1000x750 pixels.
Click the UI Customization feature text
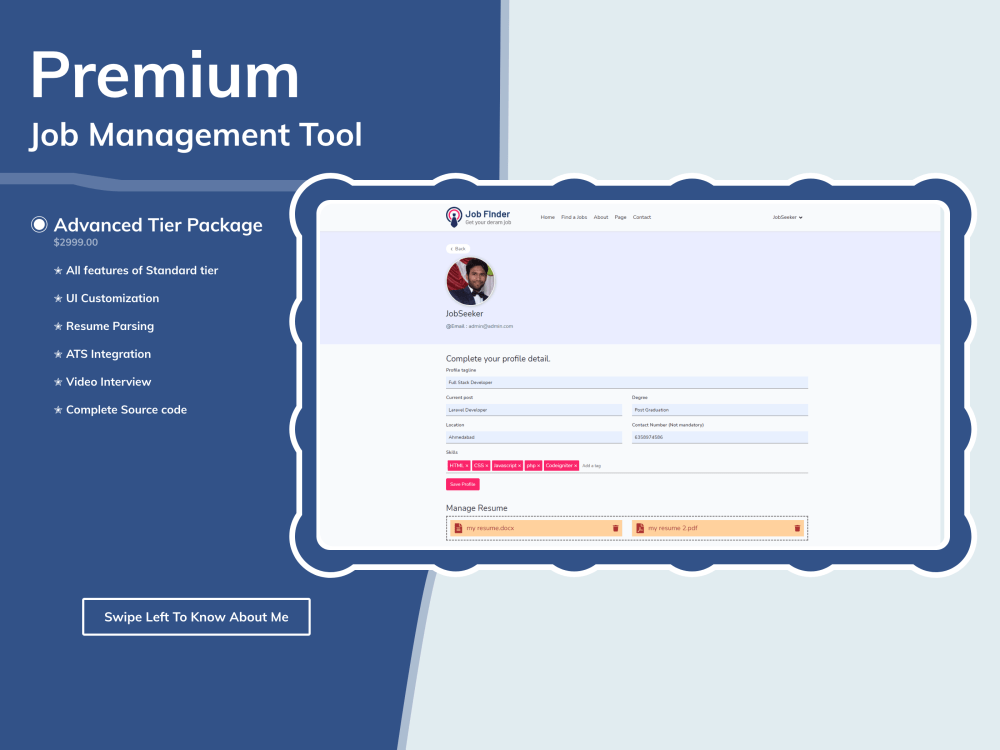pyautogui.click(x=112, y=298)
